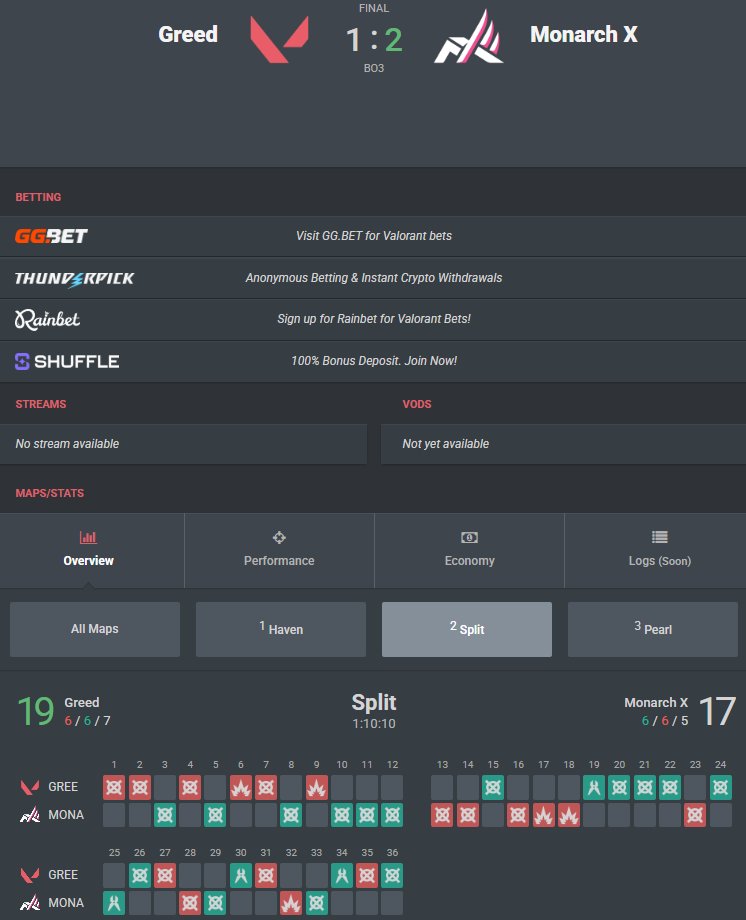Open the Monarch X team logo

tap(469, 38)
